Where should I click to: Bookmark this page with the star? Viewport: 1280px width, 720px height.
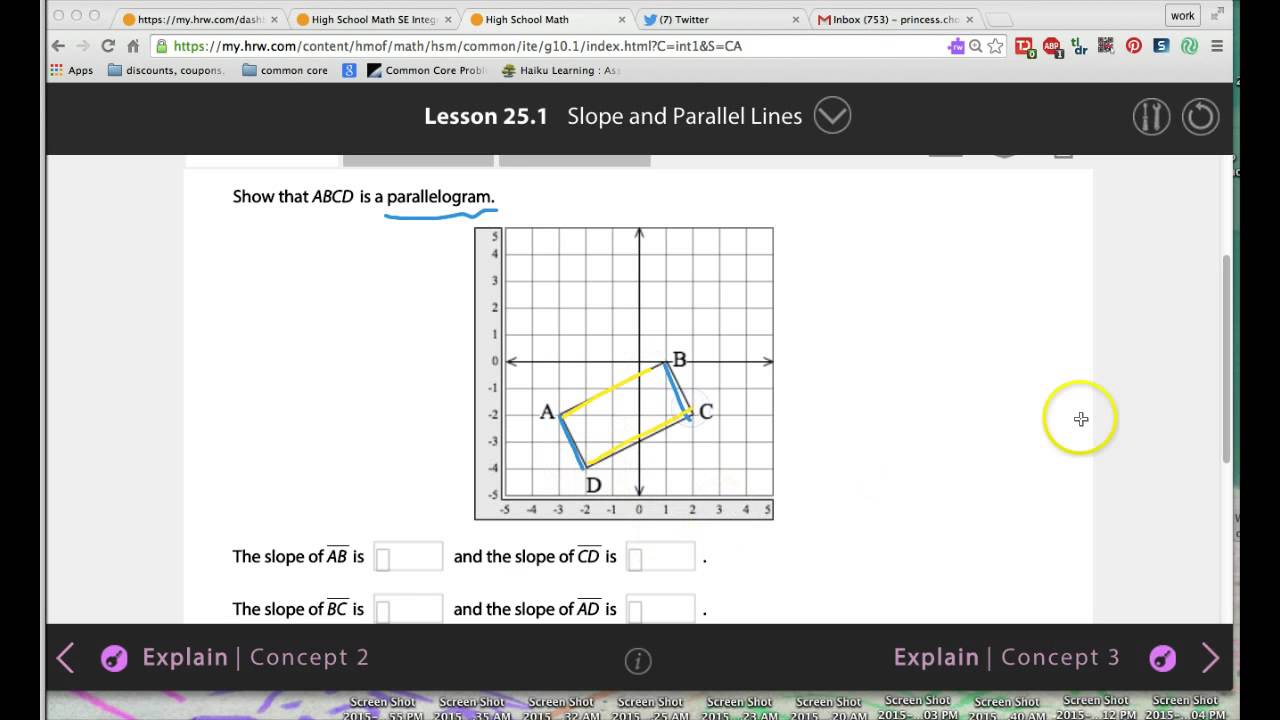[995, 46]
